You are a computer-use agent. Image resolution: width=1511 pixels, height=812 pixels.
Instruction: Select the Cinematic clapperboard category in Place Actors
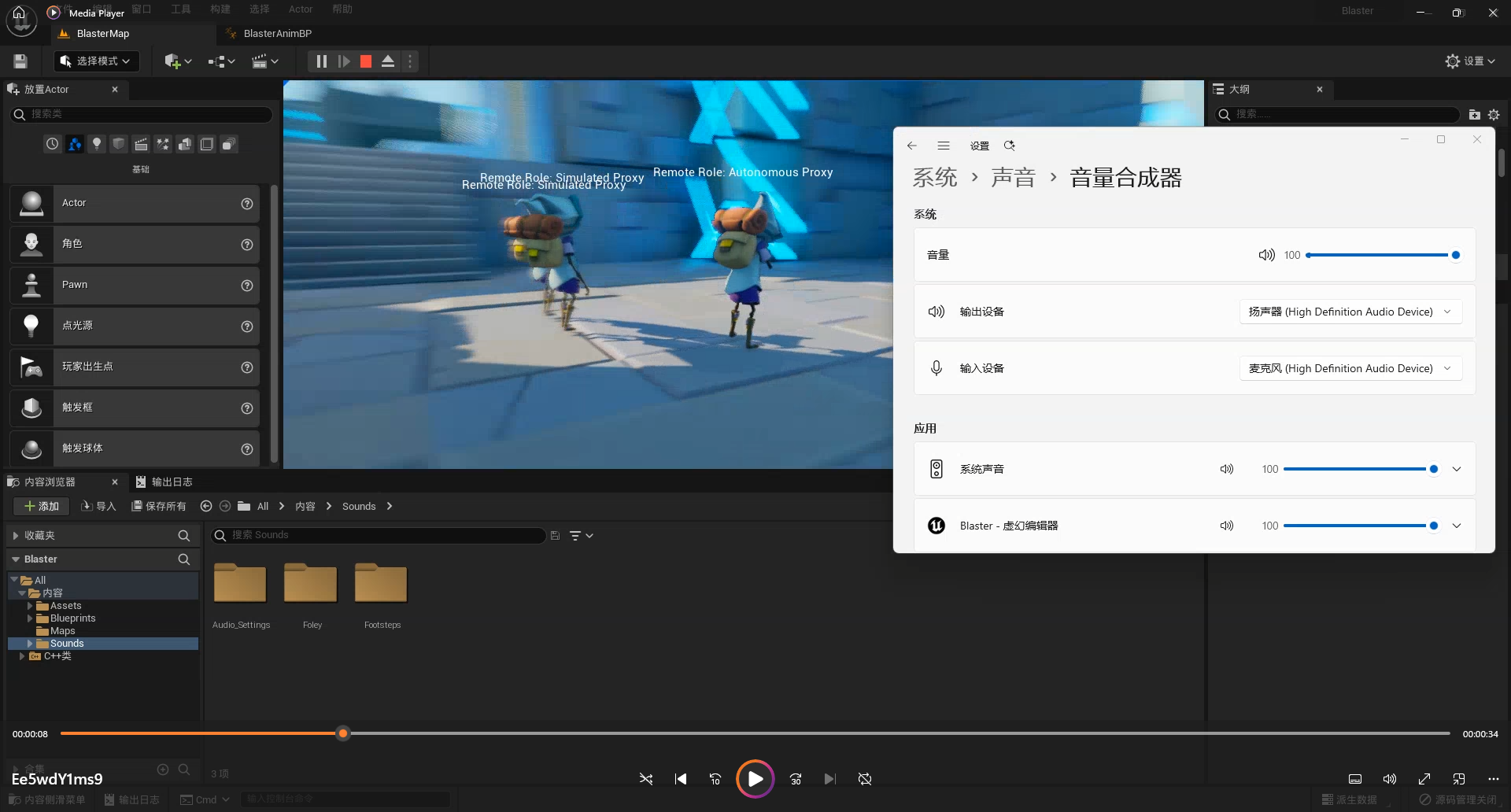[x=141, y=144]
